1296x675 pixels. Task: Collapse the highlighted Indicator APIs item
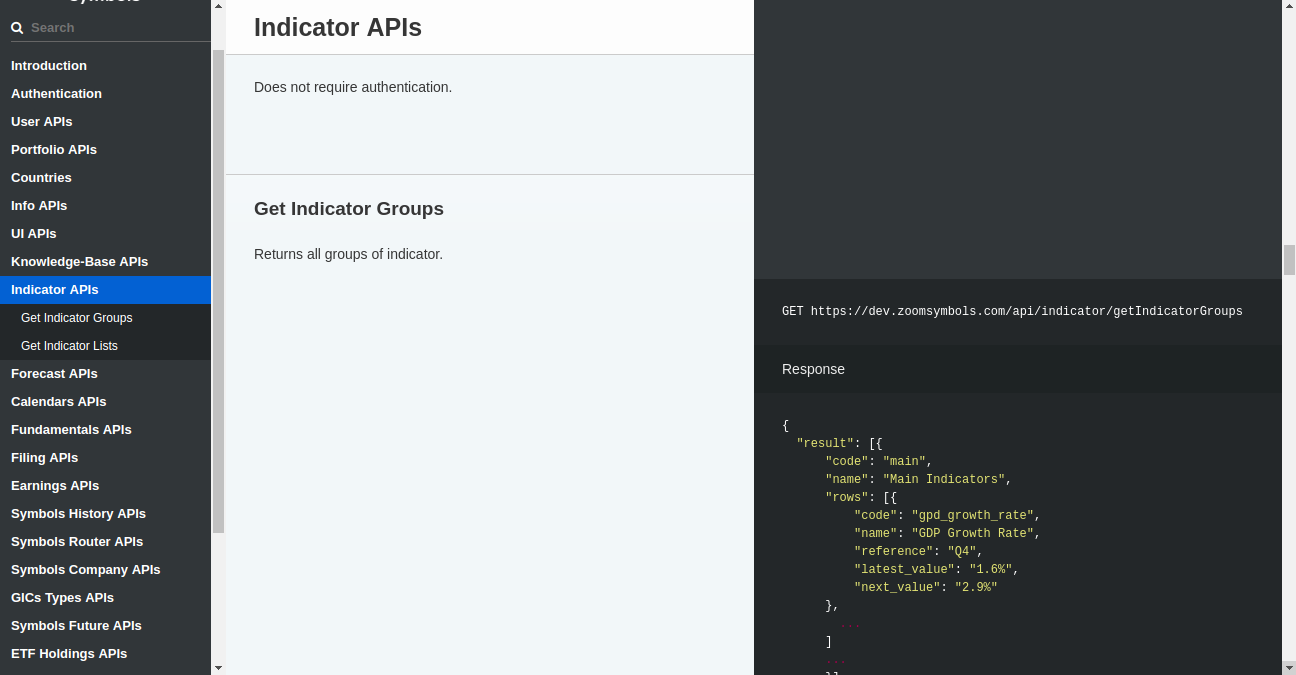(x=55, y=290)
